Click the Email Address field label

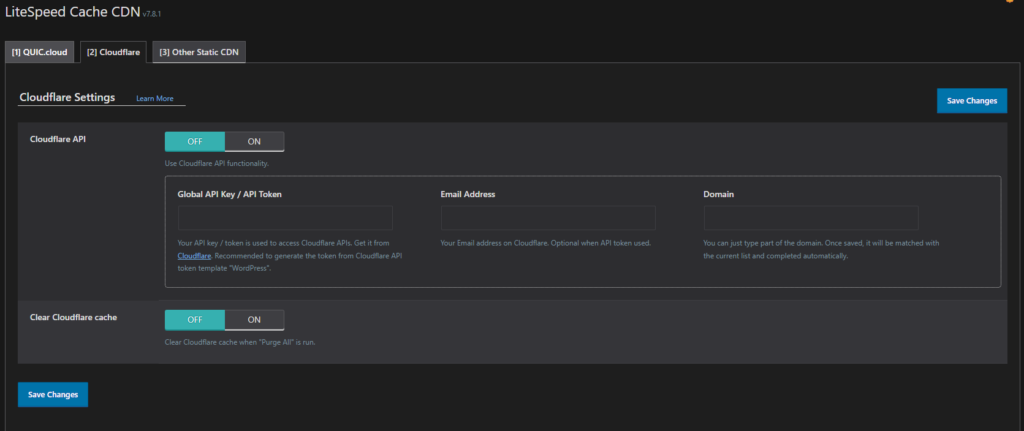468,194
